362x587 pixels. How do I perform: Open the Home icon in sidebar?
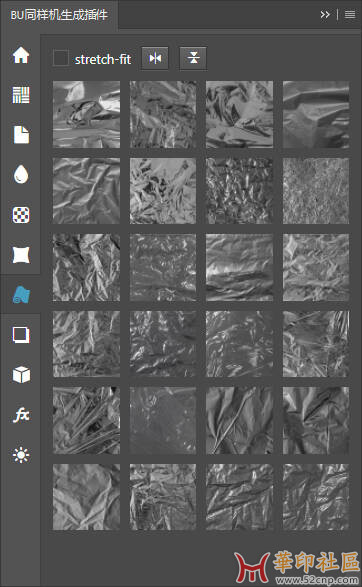[x=21, y=55]
